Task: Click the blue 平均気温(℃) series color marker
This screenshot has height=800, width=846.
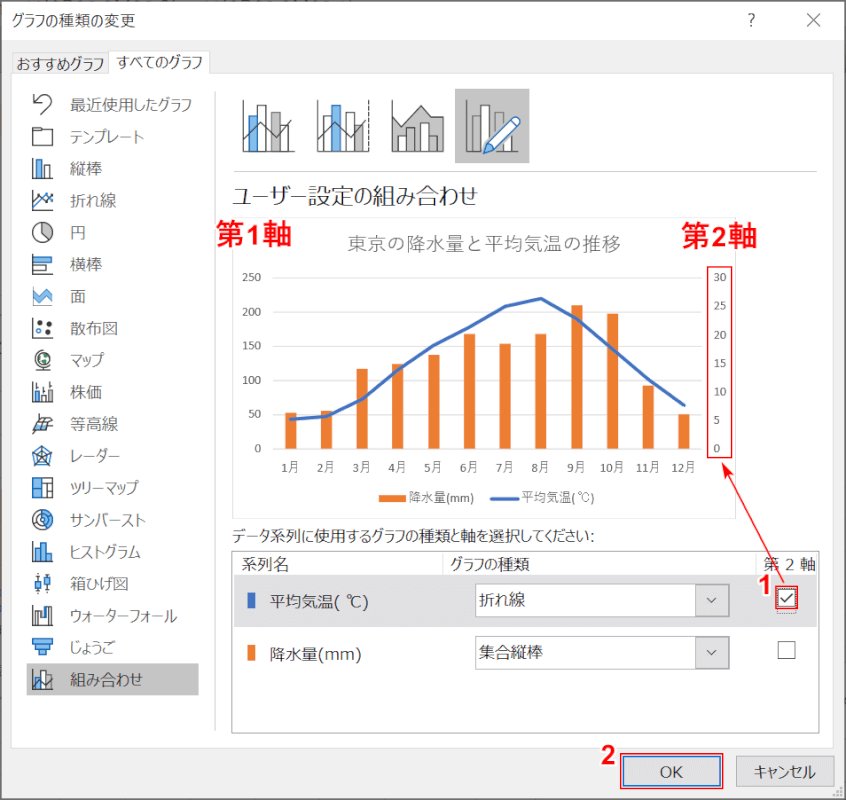Action: click(x=251, y=600)
